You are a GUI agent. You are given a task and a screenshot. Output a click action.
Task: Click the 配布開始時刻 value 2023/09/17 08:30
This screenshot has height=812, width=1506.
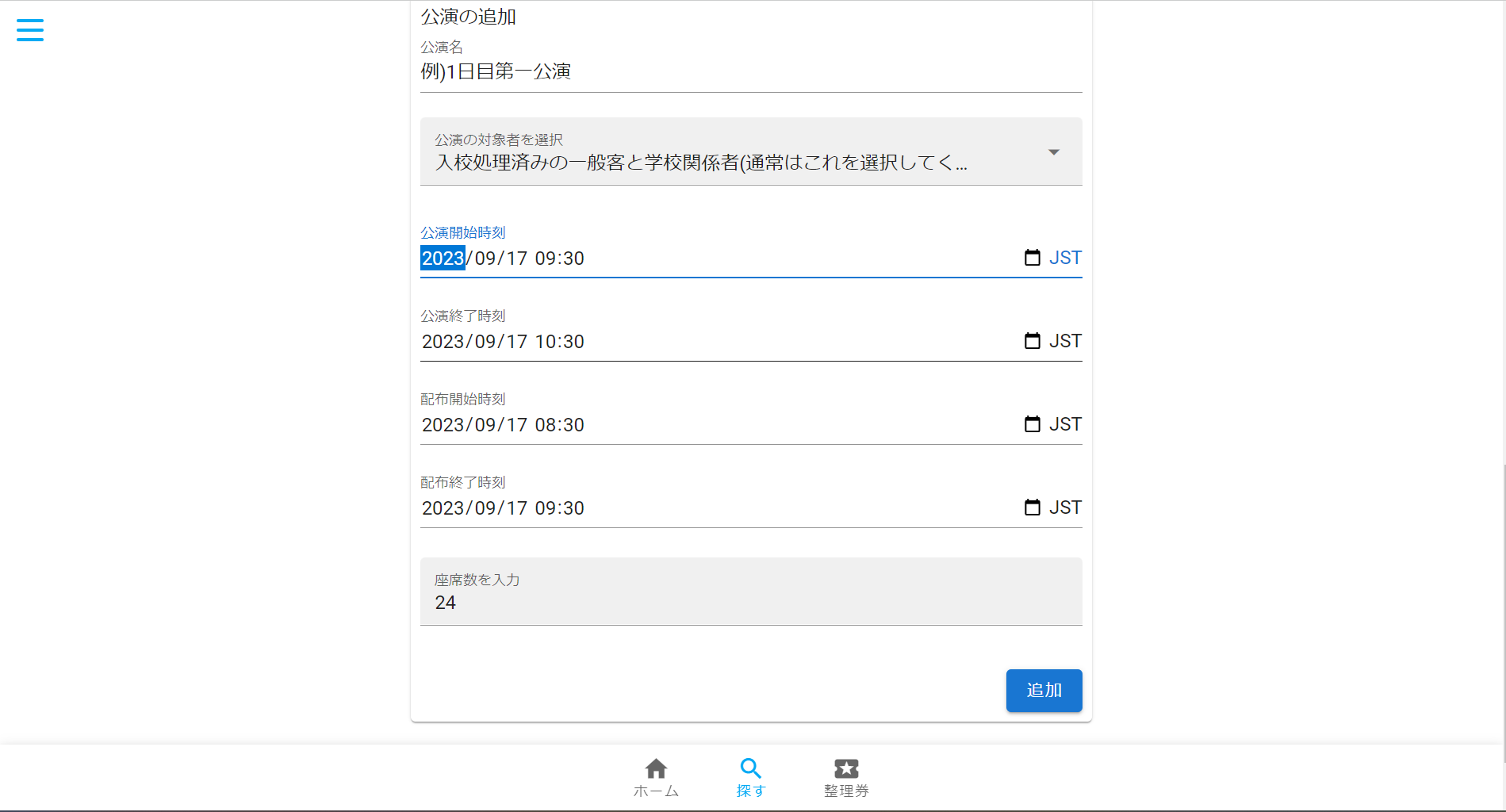(503, 425)
